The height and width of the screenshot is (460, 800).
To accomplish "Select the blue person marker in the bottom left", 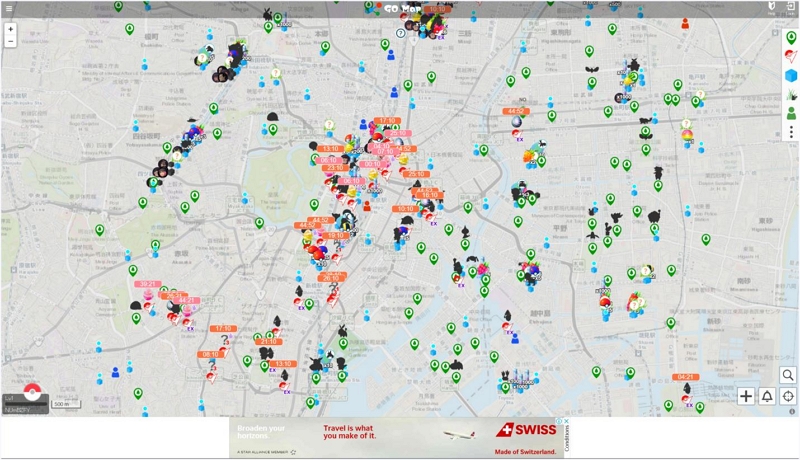I will click(115, 372).
